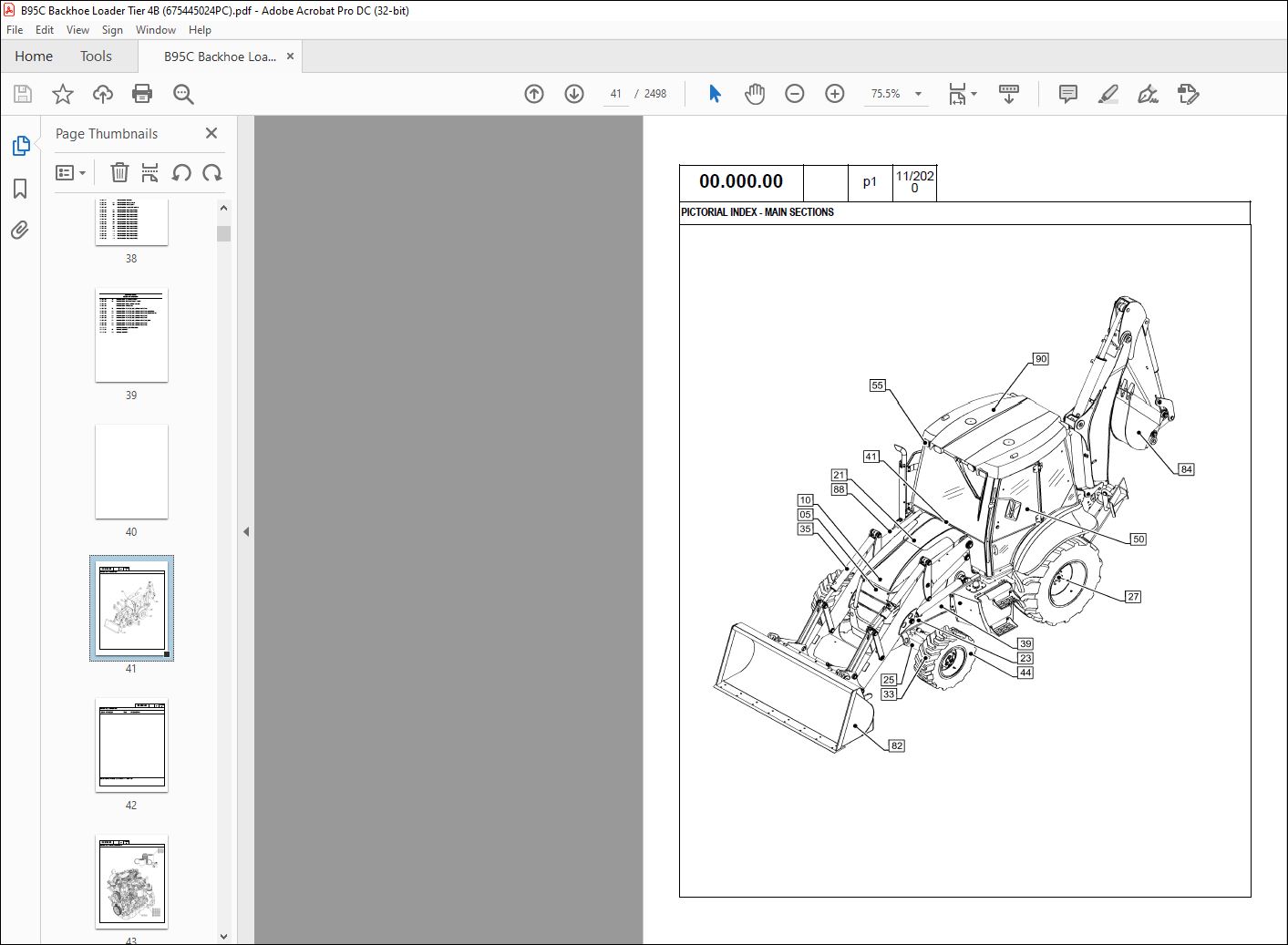Click section callout 35 on diagram
The image size is (1288, 945).
click(x=805, y=529)
